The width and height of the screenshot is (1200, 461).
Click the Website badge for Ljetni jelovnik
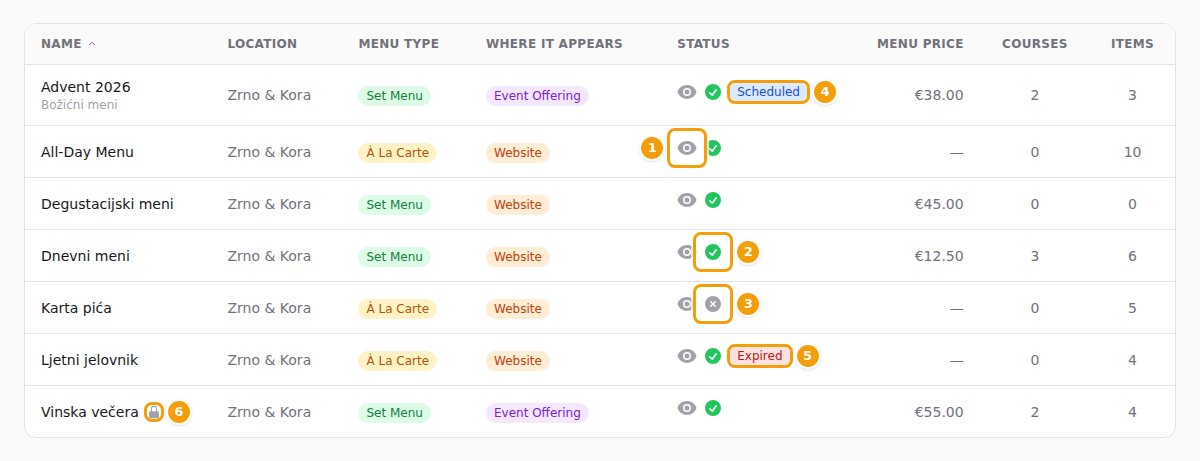[518, 361]
